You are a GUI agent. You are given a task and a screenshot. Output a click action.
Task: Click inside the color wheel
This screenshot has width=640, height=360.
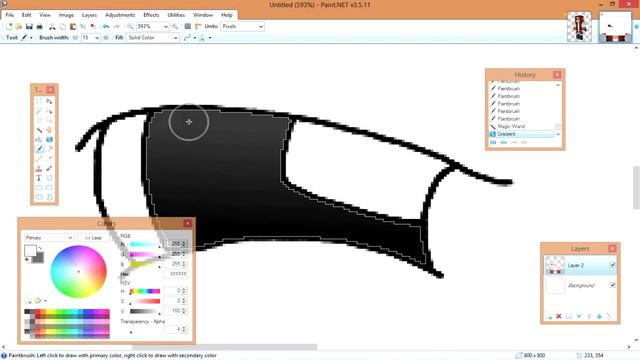pyautogui.click(x=78, y=271)
